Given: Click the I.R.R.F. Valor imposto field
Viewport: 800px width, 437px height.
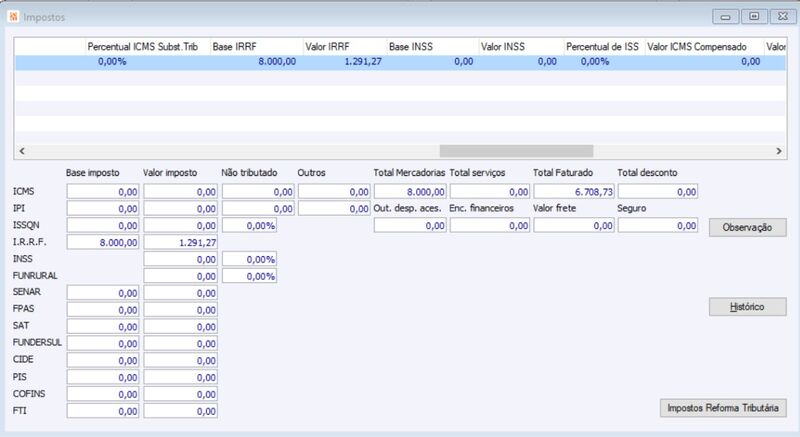Looking at the screenshot, I should coord(181,242).
